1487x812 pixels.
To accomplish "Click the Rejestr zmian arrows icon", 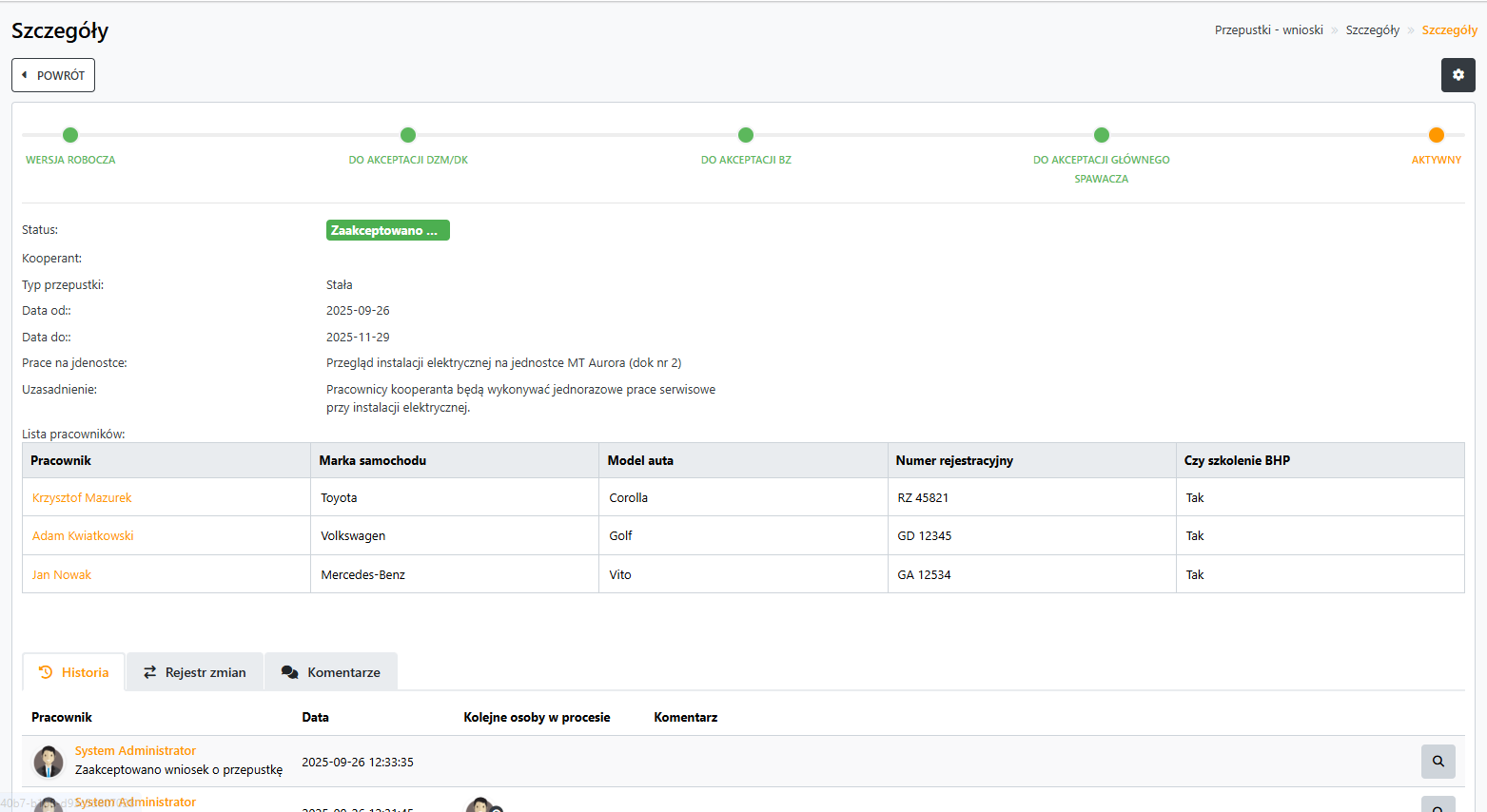I will point(150,672).
